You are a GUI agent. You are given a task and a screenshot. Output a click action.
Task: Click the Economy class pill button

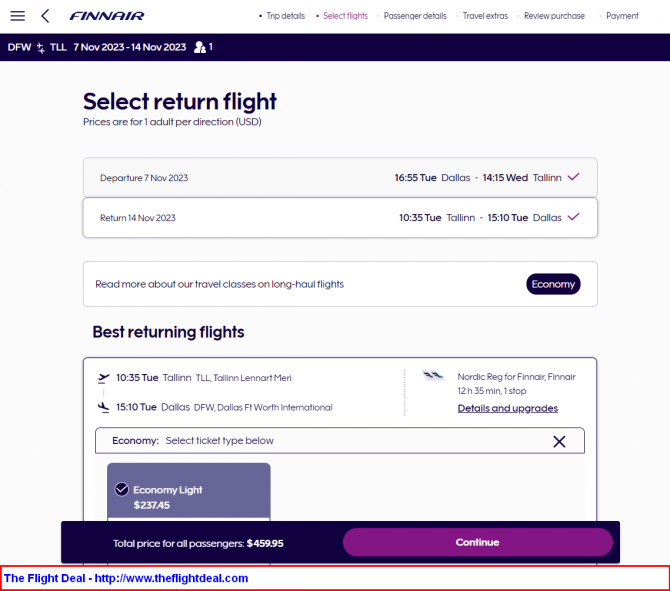click(x=553, y=284)
